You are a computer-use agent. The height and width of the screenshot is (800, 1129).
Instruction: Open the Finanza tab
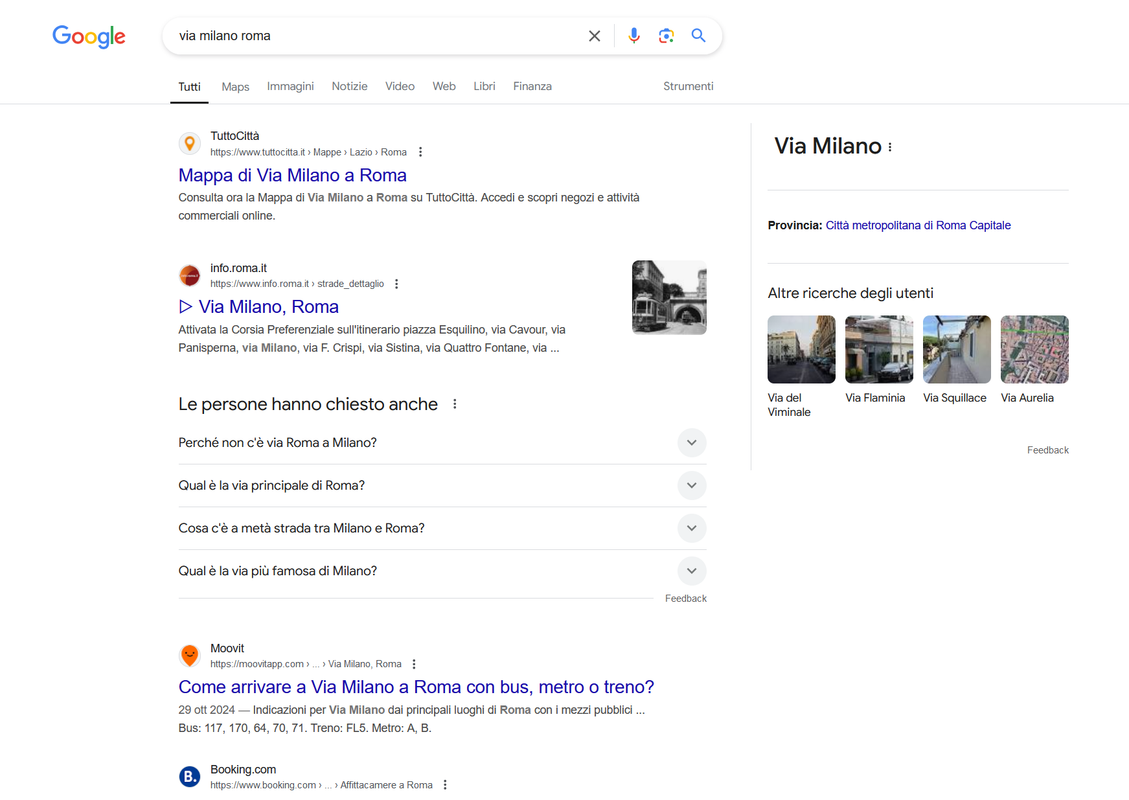point(532,86)
